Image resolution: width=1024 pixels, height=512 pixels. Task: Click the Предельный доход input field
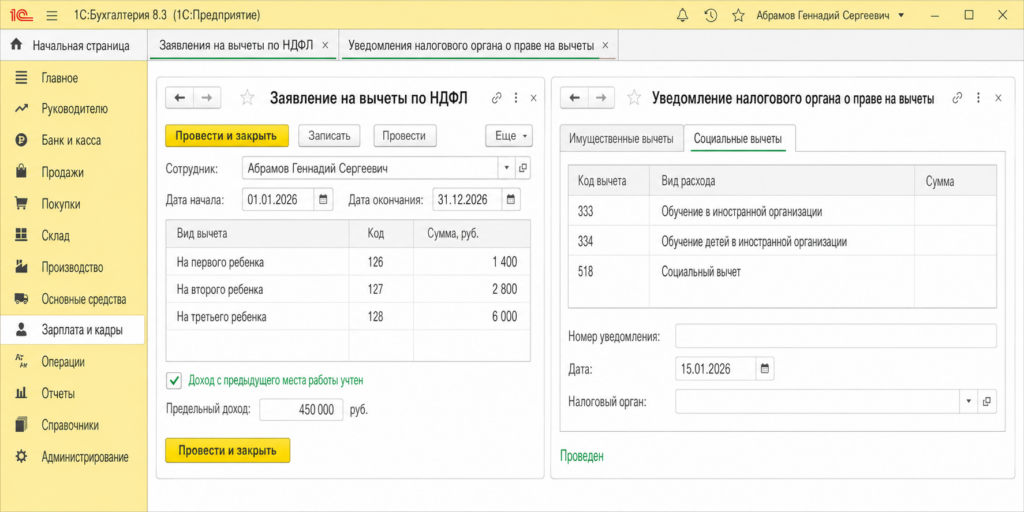[301, 410]
